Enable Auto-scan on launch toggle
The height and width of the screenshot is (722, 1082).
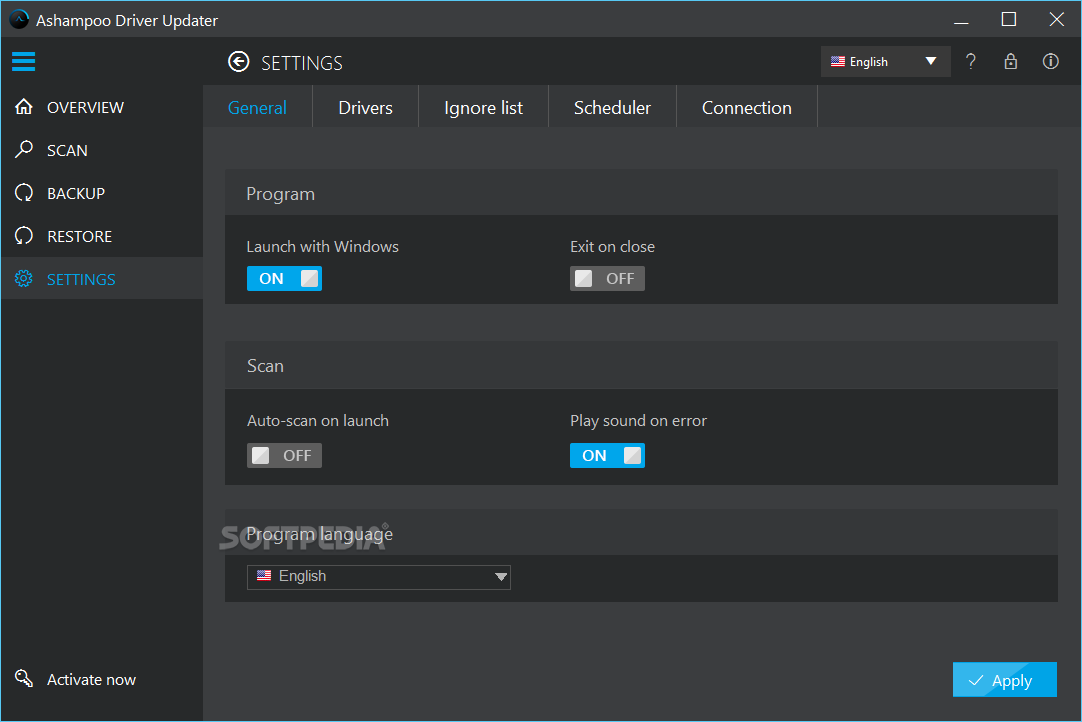click(284, 456)
